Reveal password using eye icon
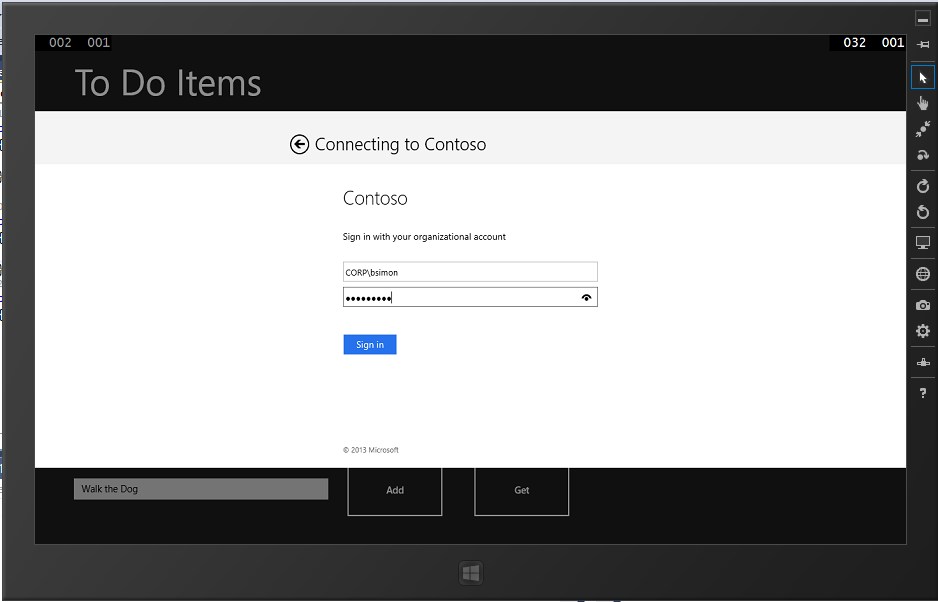938x602 pixels. 586,297
